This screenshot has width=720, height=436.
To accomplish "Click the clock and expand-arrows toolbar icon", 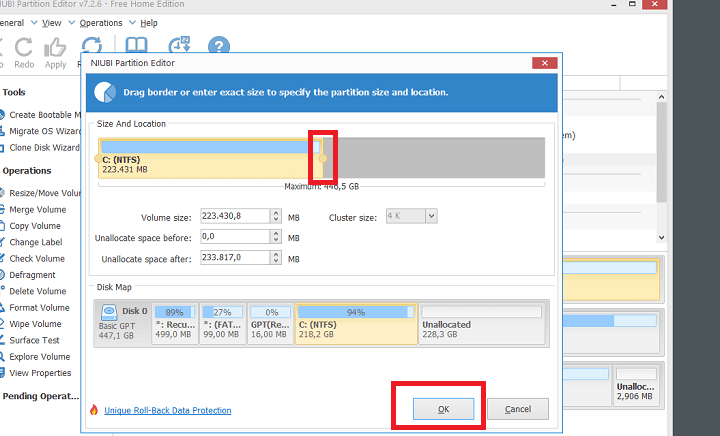I will [x=179, y=45].
